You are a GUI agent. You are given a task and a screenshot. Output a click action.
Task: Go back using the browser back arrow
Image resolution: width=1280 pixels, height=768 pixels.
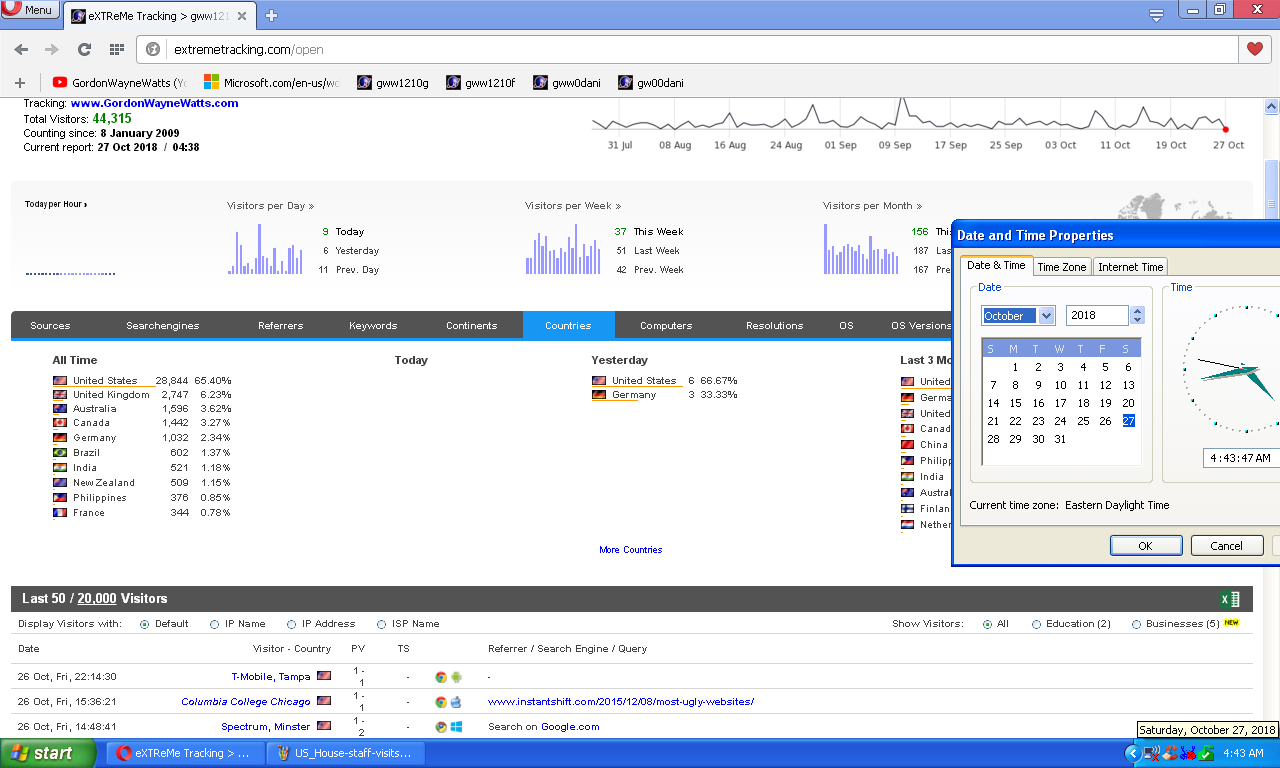pos(21,49)
